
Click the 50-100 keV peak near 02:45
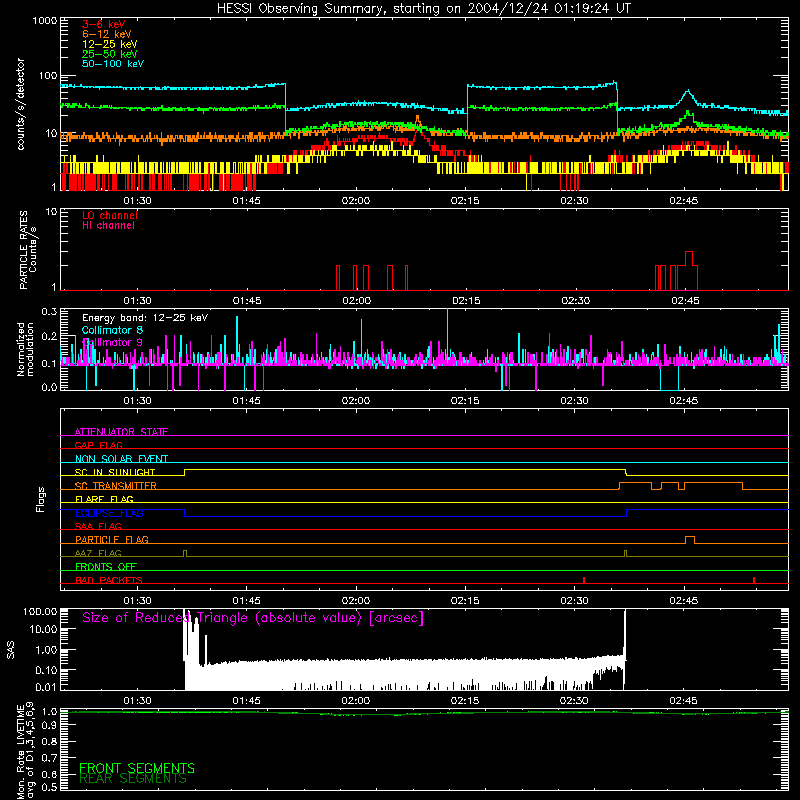[x=688, y=92]
